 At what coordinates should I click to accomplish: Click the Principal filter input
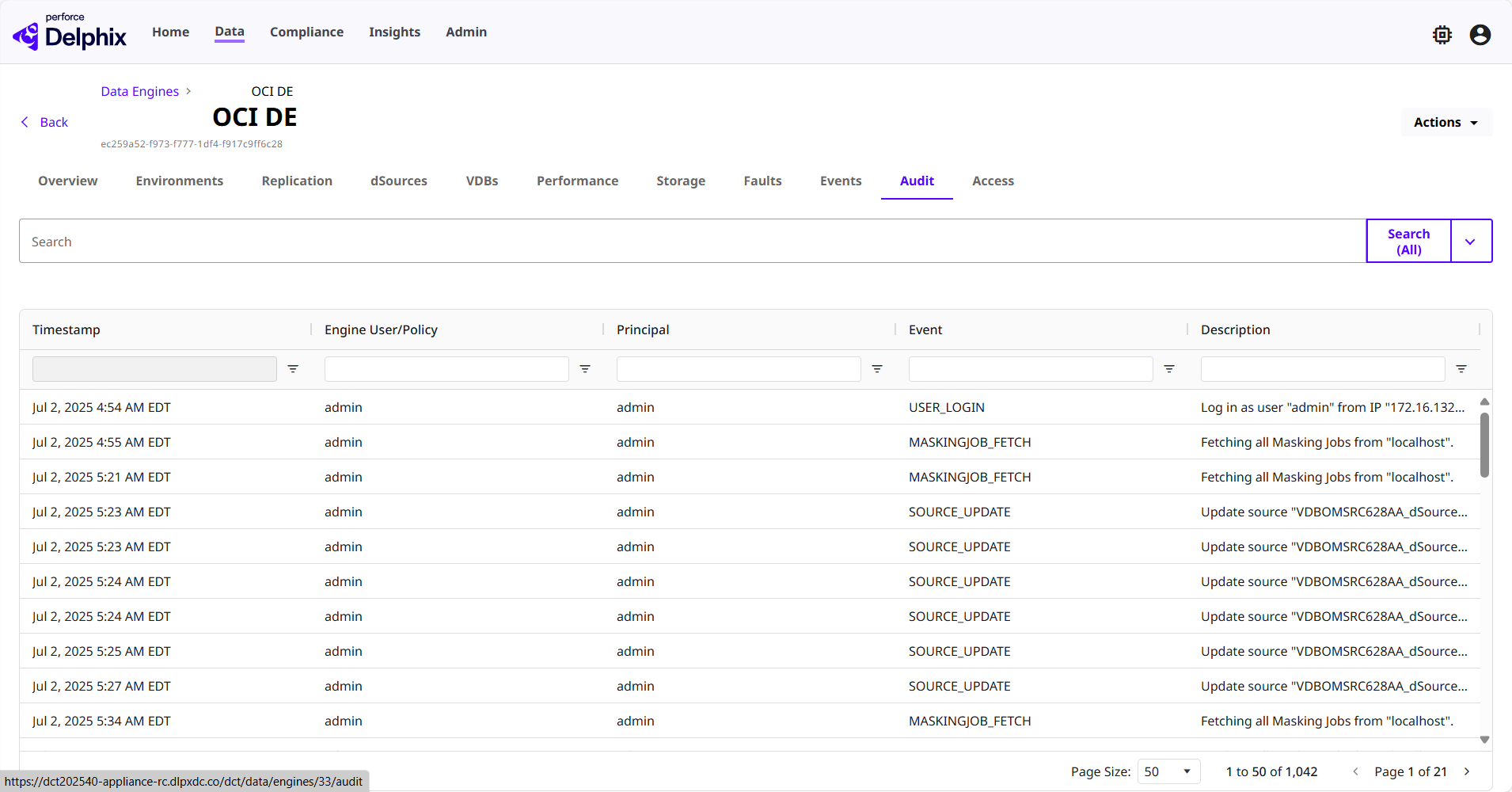pyautogui.click(x=739, y=369)
